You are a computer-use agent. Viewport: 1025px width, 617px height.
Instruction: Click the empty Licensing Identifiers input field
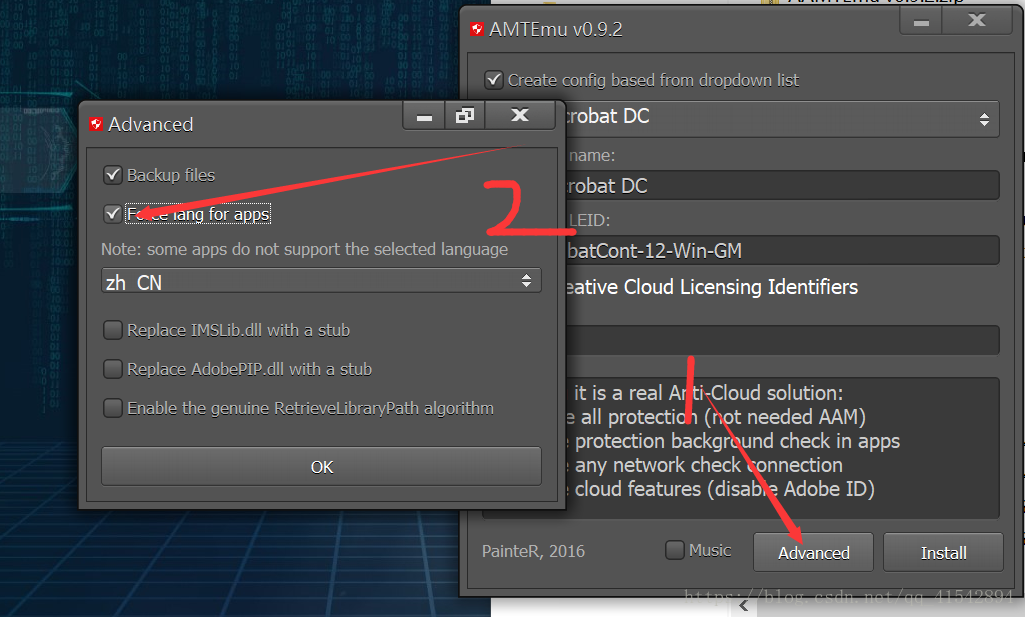pos(782,340)
